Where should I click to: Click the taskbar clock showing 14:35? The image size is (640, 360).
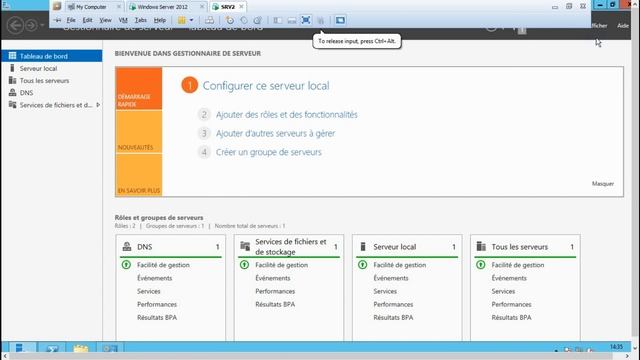616,347
